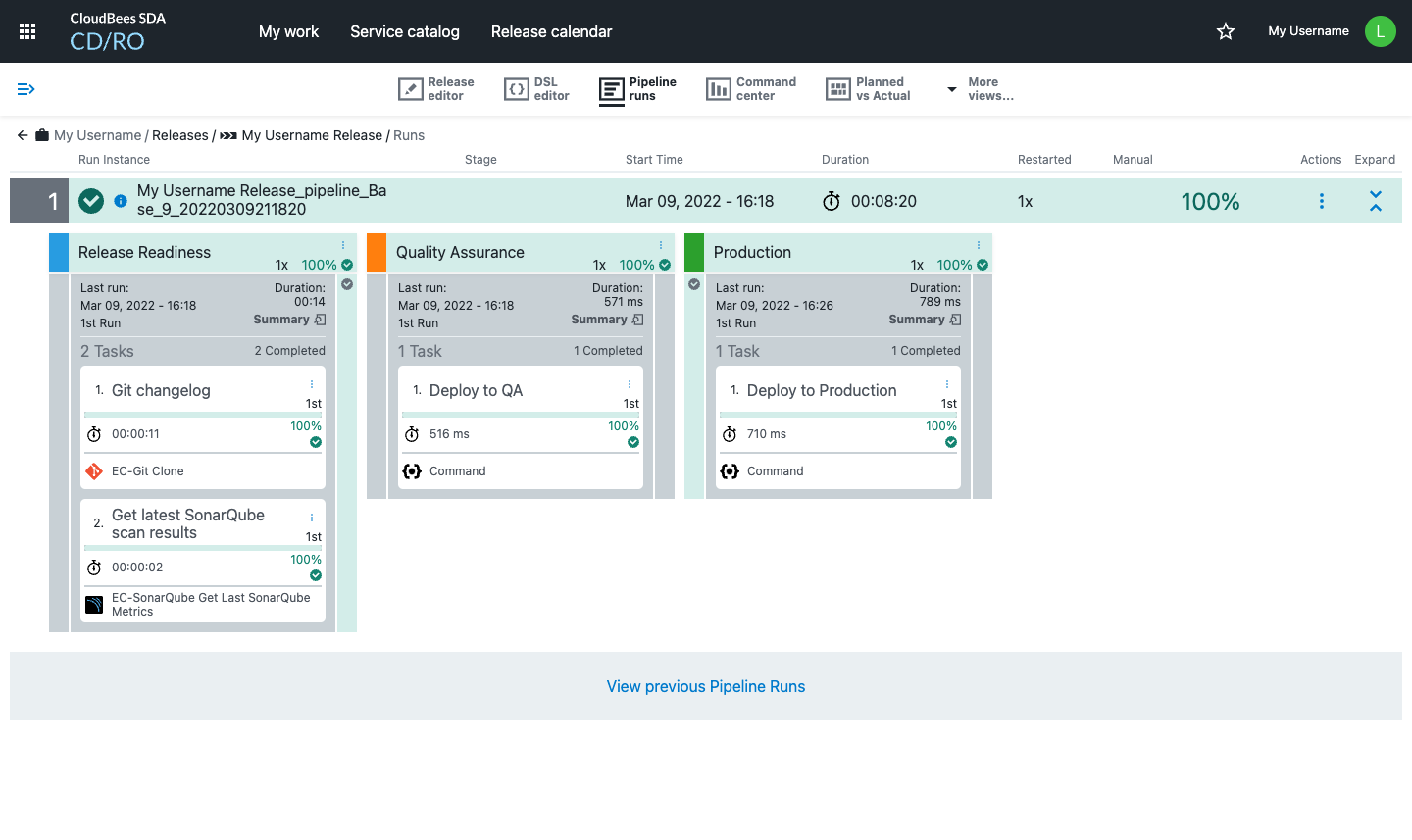Open the DSL editor view
1412x840 pixels.
[x=536, y=89]
